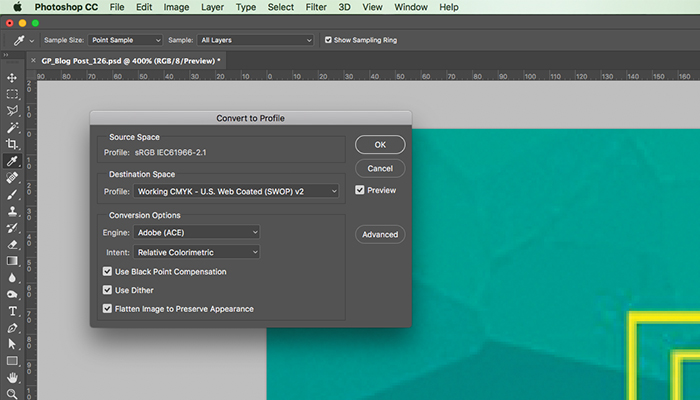Select the Clone Stamp tool
This screenshot has width=700, height=400.
click(12, 211)
